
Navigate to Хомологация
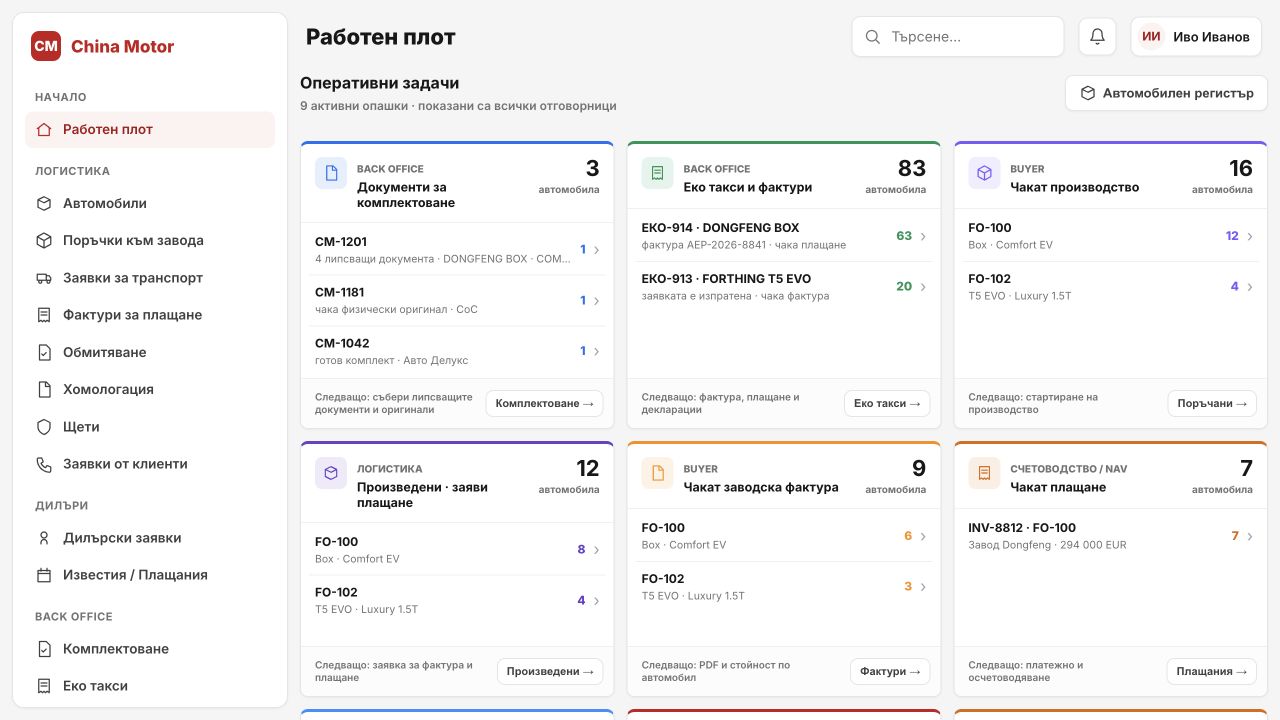coord(150,389)
